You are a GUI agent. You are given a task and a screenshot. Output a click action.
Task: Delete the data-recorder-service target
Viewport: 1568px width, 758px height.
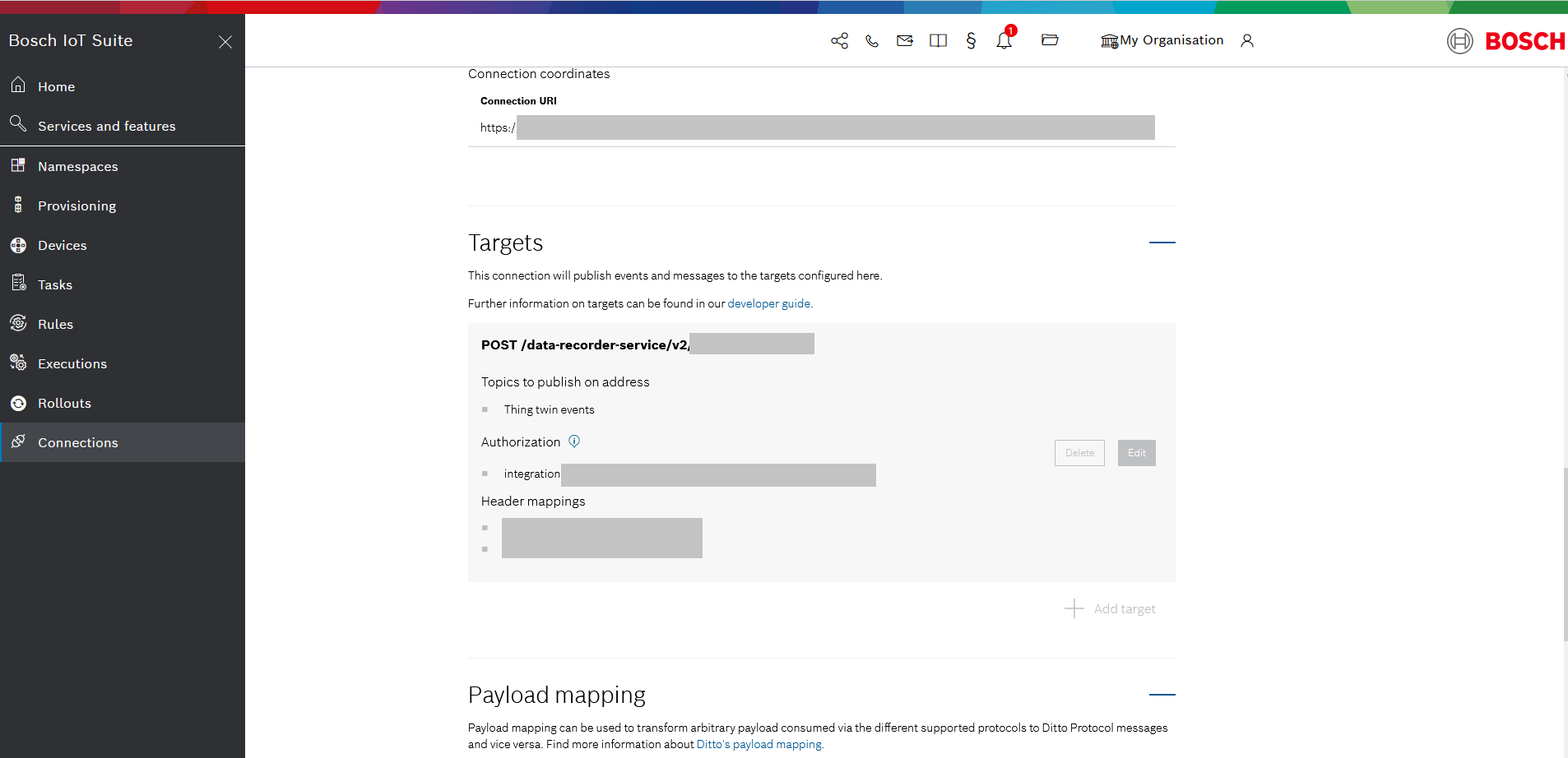click(x=1079, y=453)
